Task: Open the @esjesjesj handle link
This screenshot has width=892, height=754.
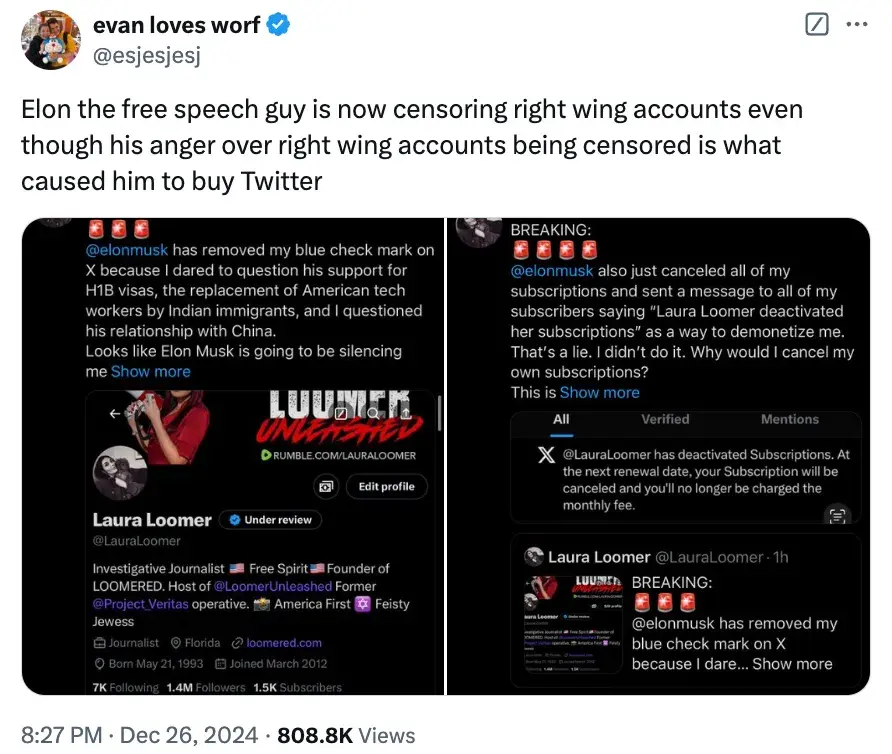Action: [x=146, y=55]
